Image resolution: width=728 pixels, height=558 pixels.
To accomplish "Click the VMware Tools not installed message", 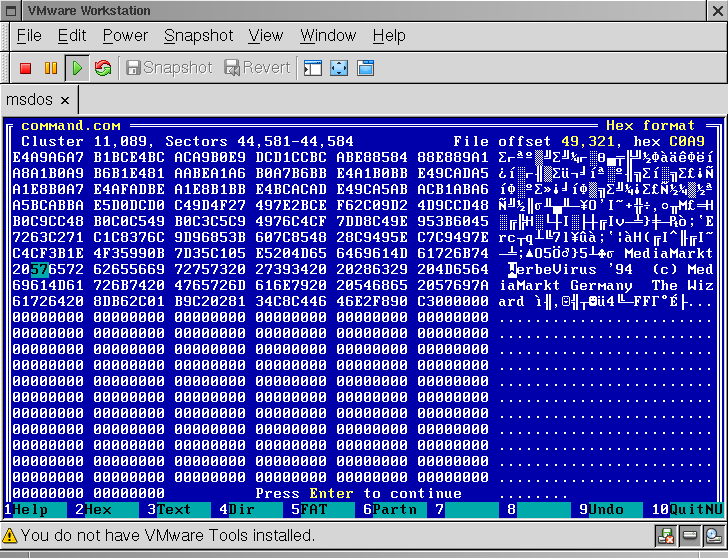I will 168,536.
